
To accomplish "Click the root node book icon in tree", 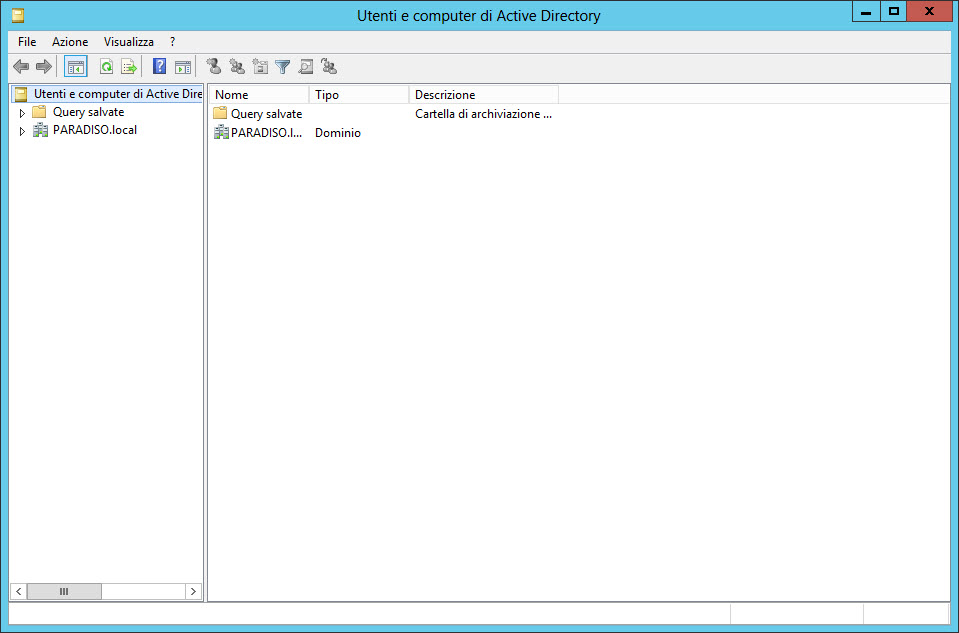I will click(x=21, y=94).
